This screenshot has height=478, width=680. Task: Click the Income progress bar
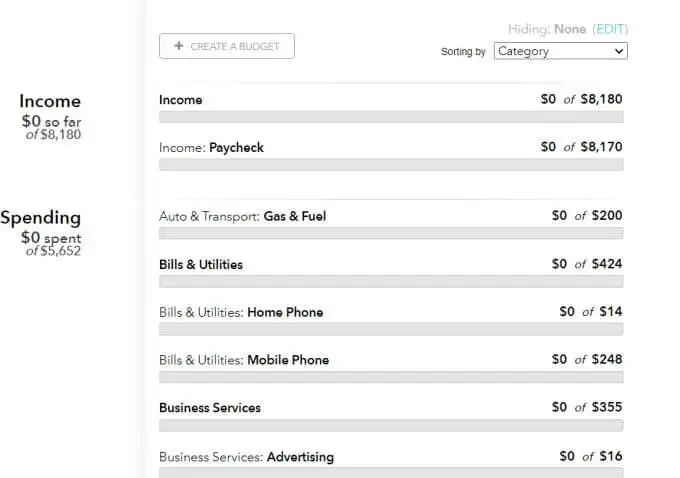pos(391,117)
